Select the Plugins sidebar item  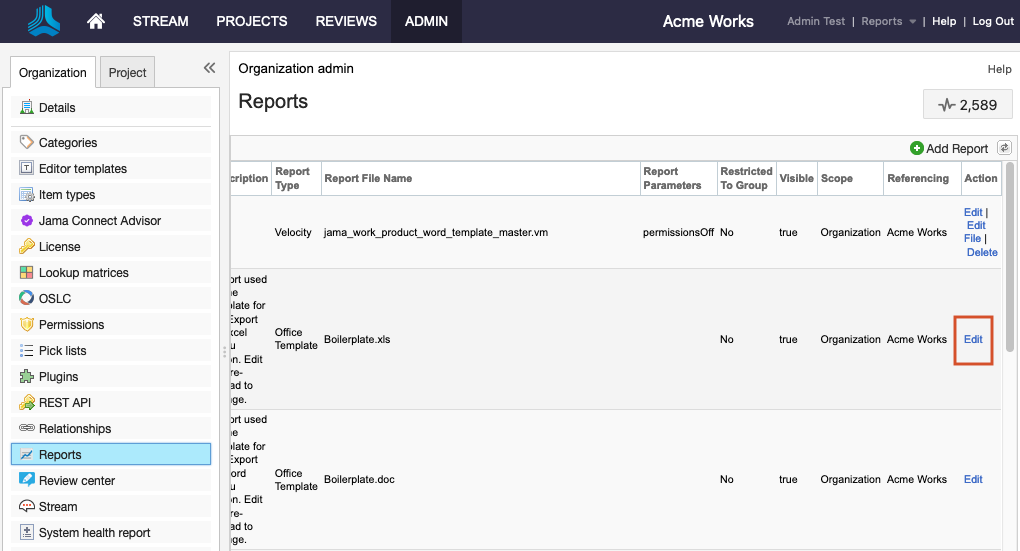pos(58,377)
